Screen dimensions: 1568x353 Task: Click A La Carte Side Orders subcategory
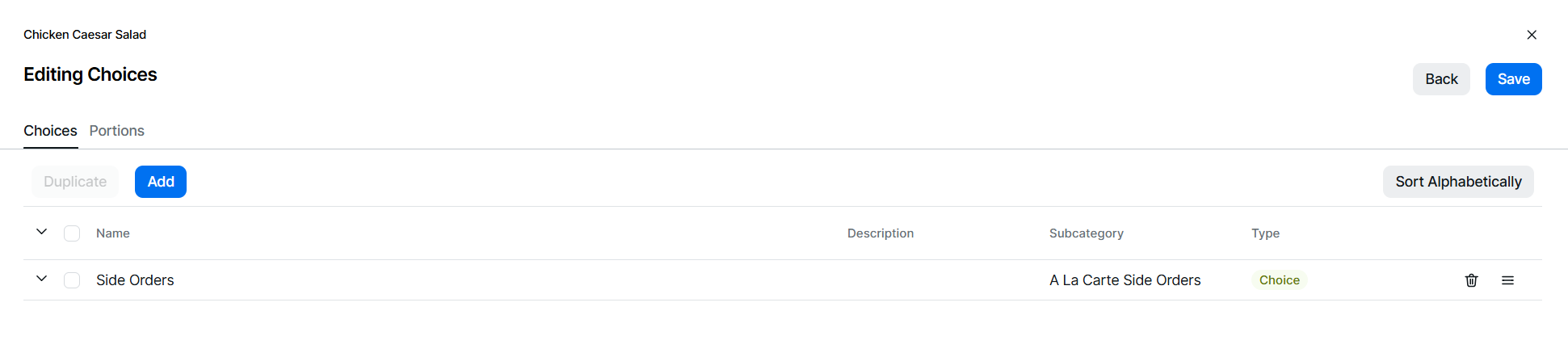coord(1125,280)
